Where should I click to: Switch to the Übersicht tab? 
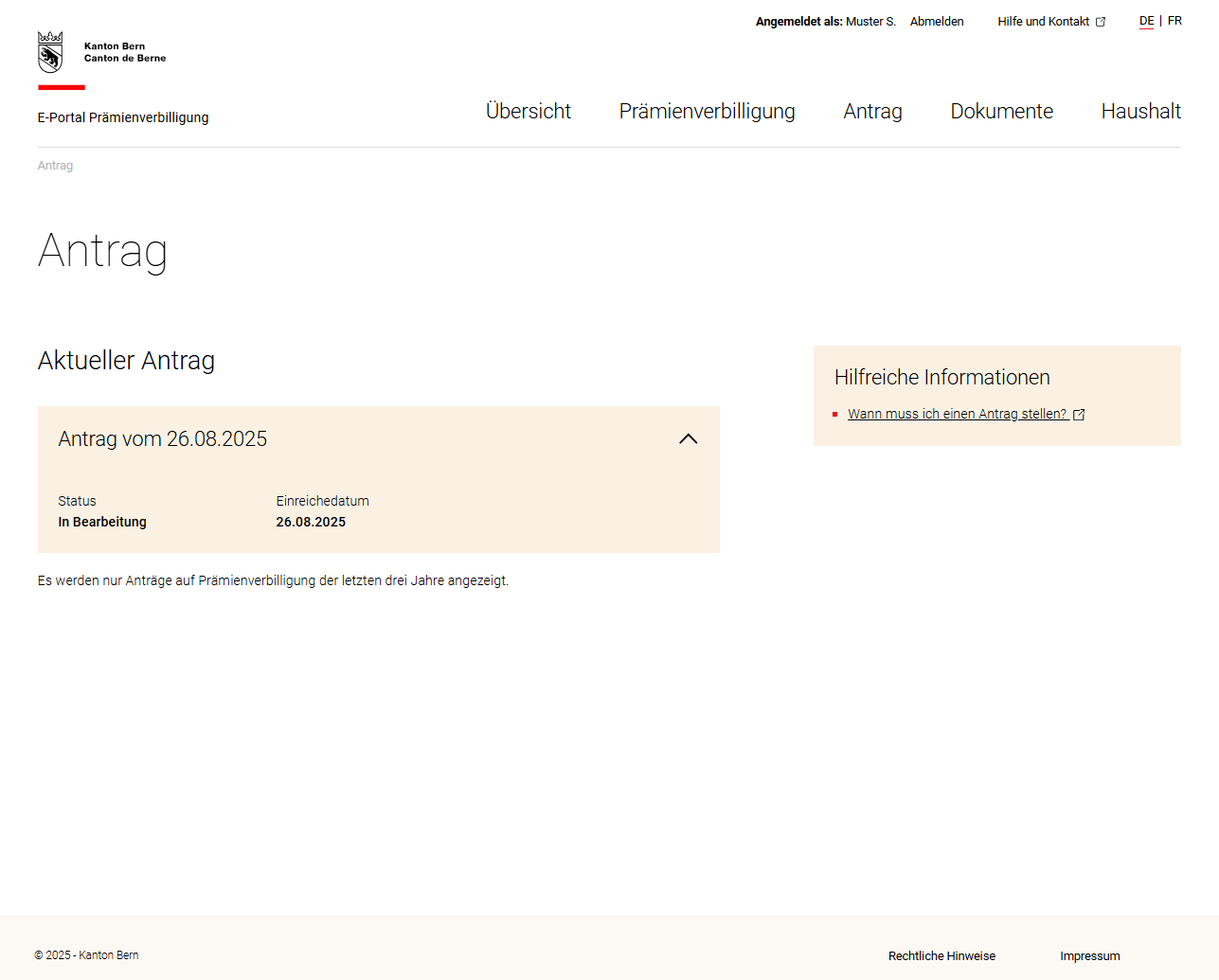(529, 111)
